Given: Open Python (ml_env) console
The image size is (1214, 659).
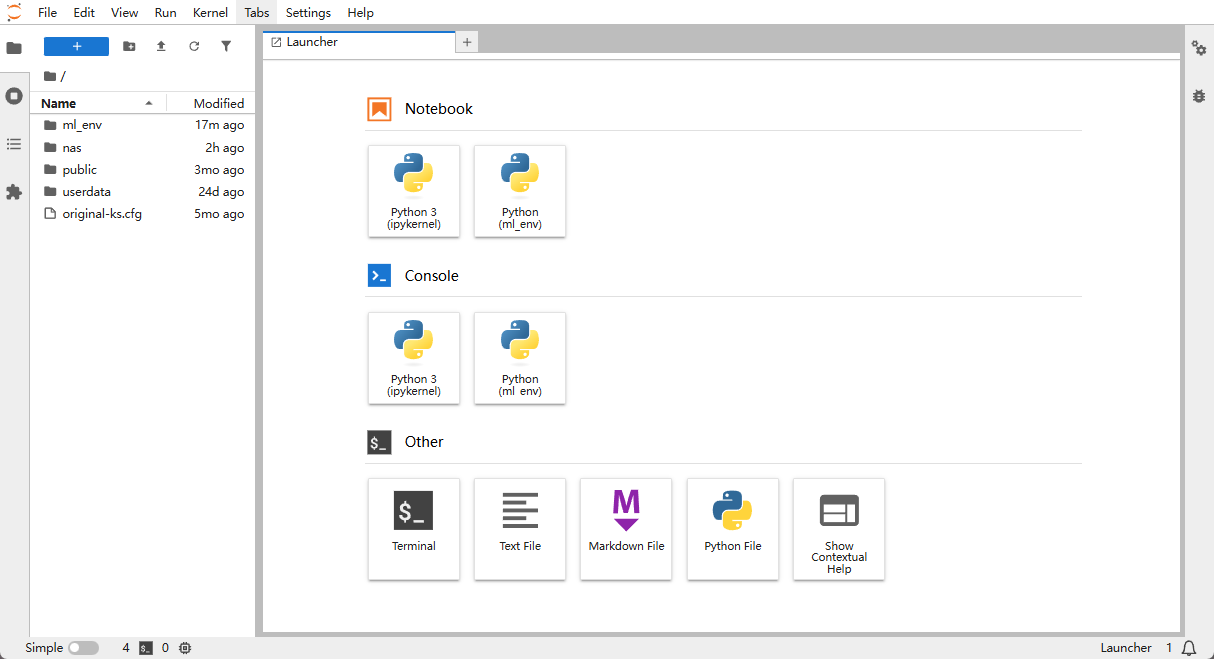Looking at the screenshot, I should [520, 358].
